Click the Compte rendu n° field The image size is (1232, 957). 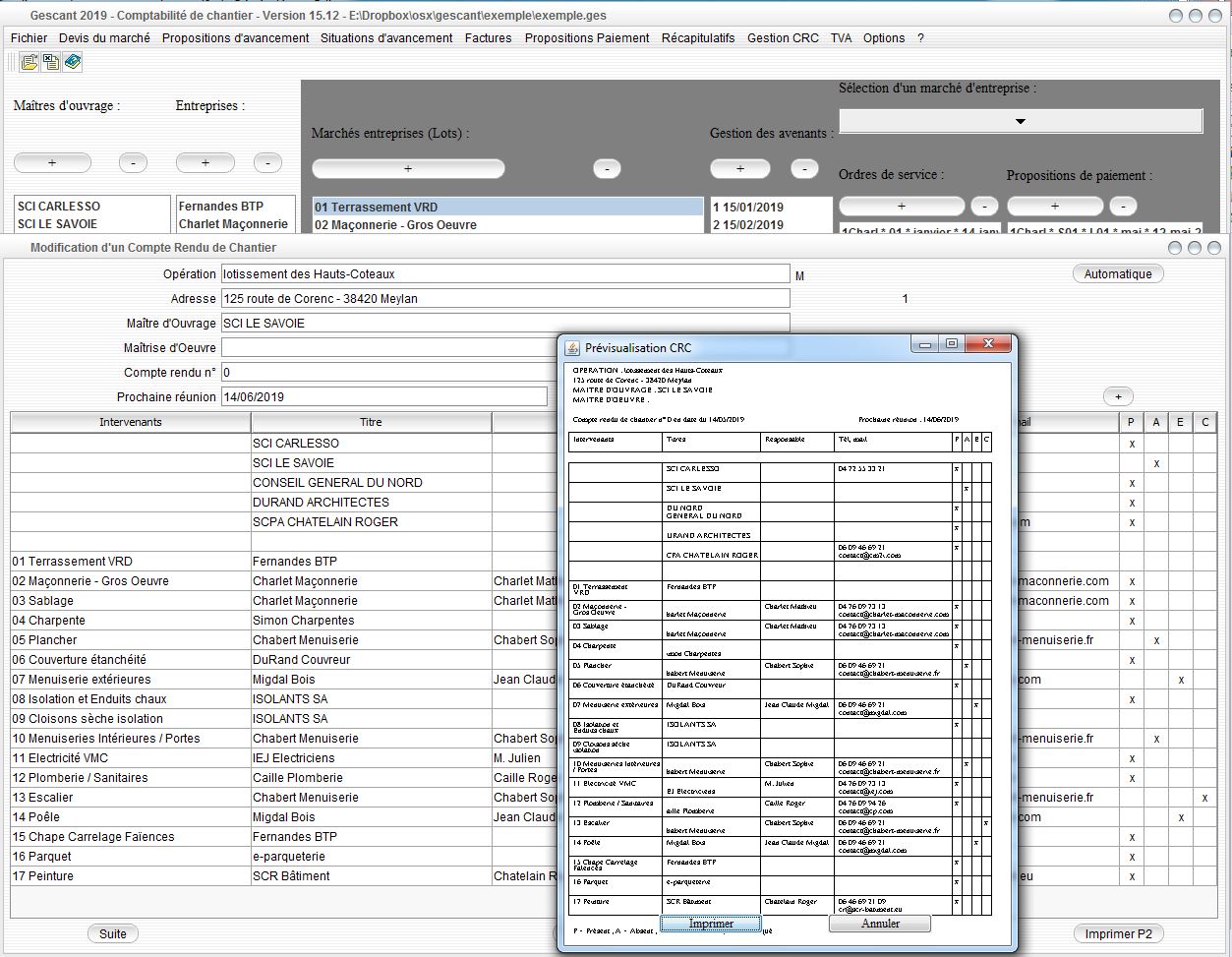coord(389,373)
